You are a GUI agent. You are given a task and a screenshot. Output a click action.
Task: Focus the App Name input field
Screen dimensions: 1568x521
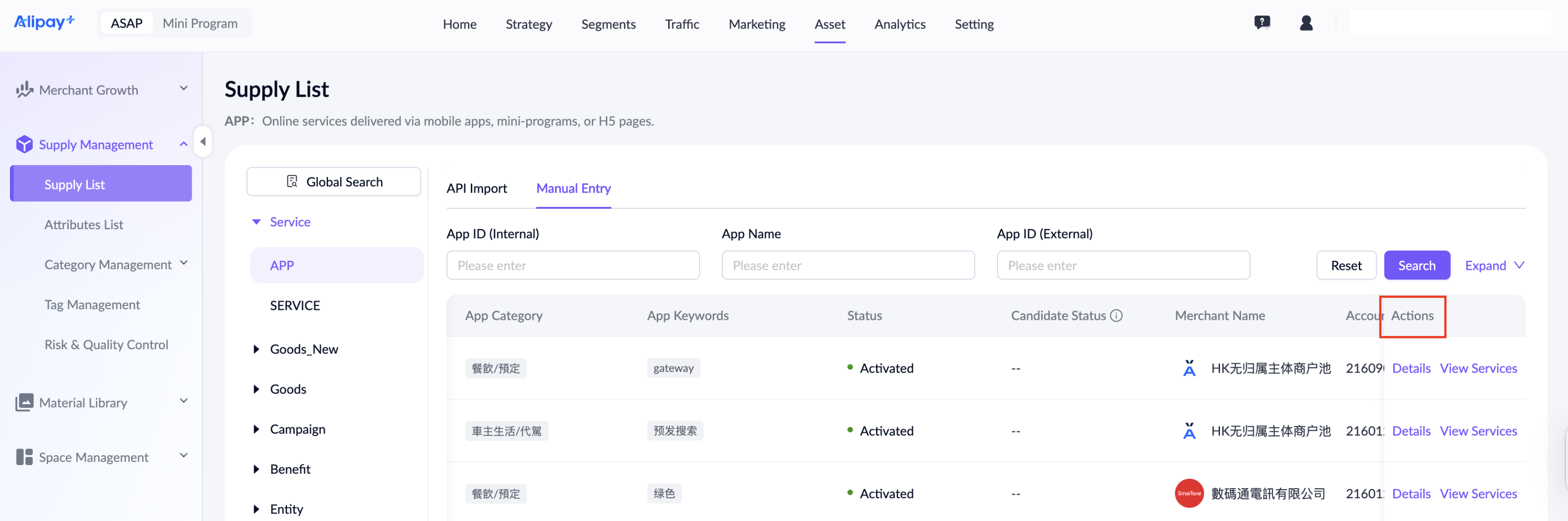tap(848, 265)
